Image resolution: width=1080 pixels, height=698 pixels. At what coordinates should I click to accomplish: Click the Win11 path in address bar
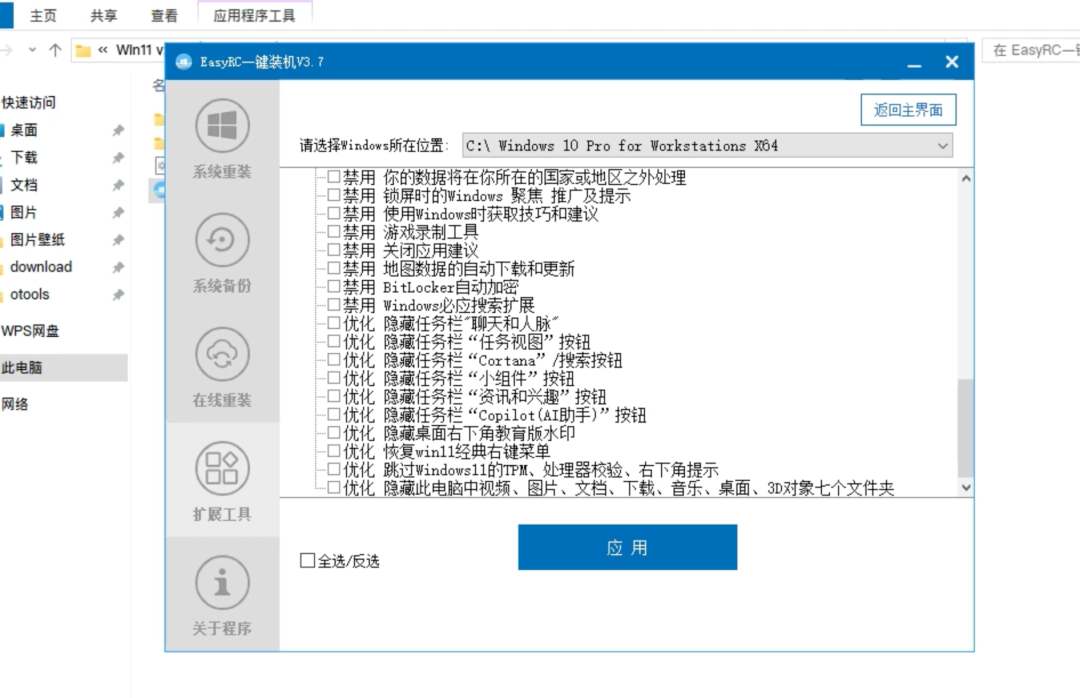pos(140,50)
